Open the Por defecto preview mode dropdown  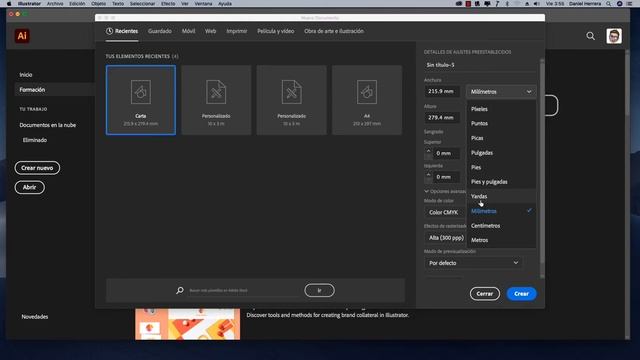pyautogui.click(x=473, y=263)
